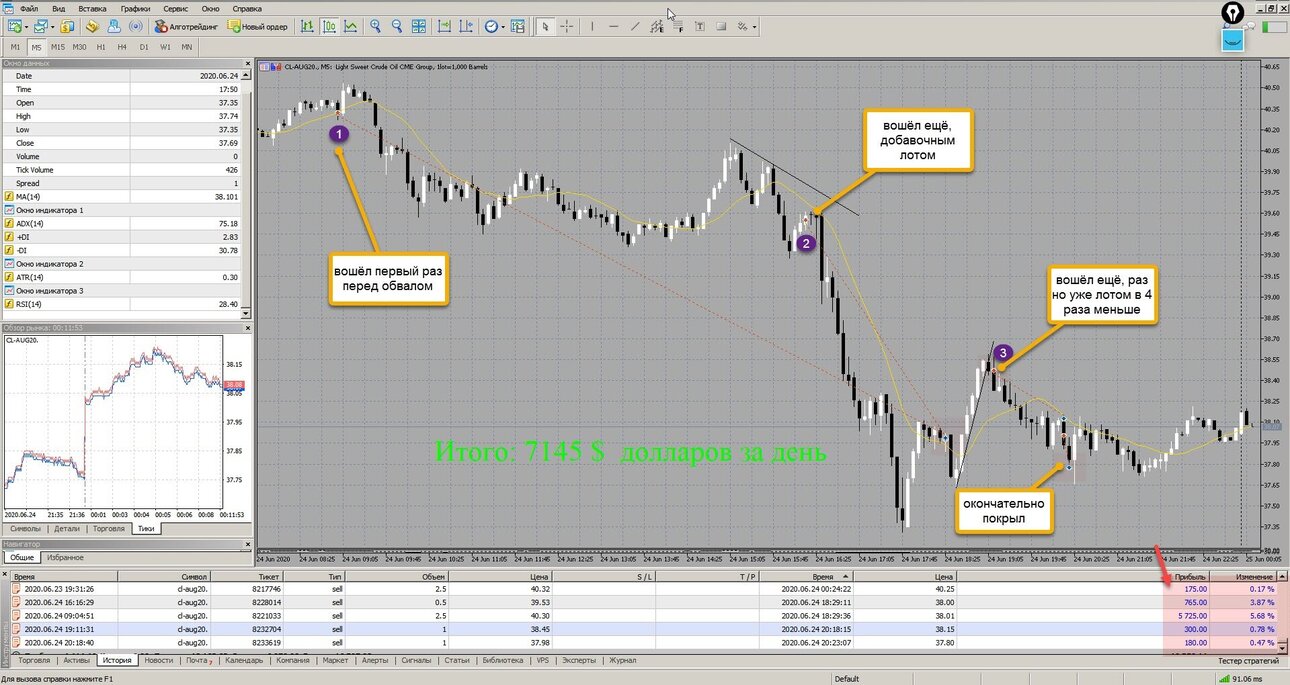Open the graphical objects dropdown arrow
Viewport: 1290px width, 685px height.
(754, 27)
